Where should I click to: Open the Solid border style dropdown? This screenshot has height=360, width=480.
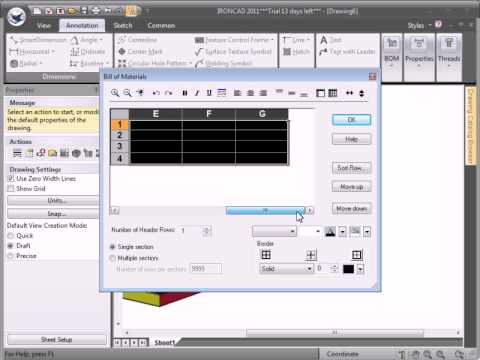pos(286,269)
